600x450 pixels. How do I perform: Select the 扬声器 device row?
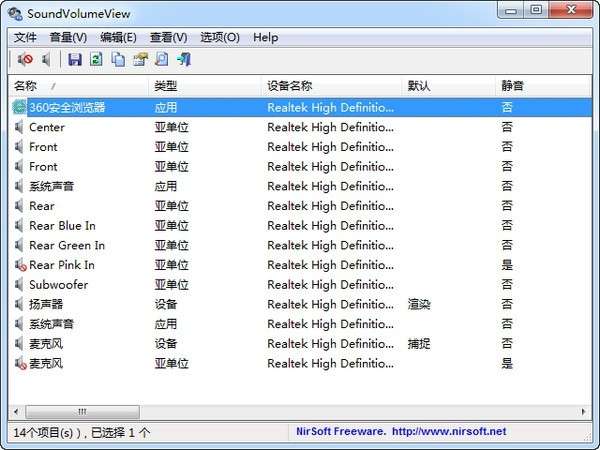point(300,304)
